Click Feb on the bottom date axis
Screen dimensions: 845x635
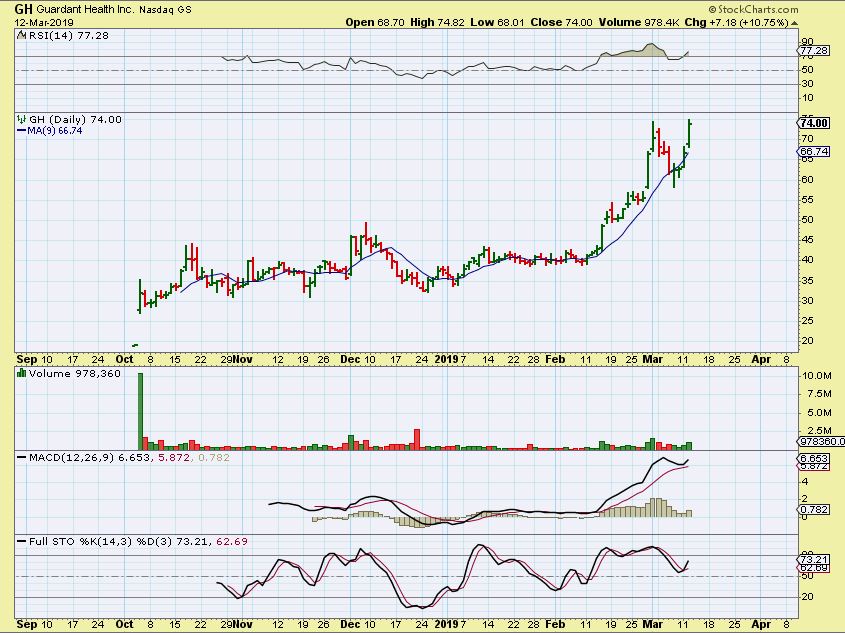coord(555,624)
